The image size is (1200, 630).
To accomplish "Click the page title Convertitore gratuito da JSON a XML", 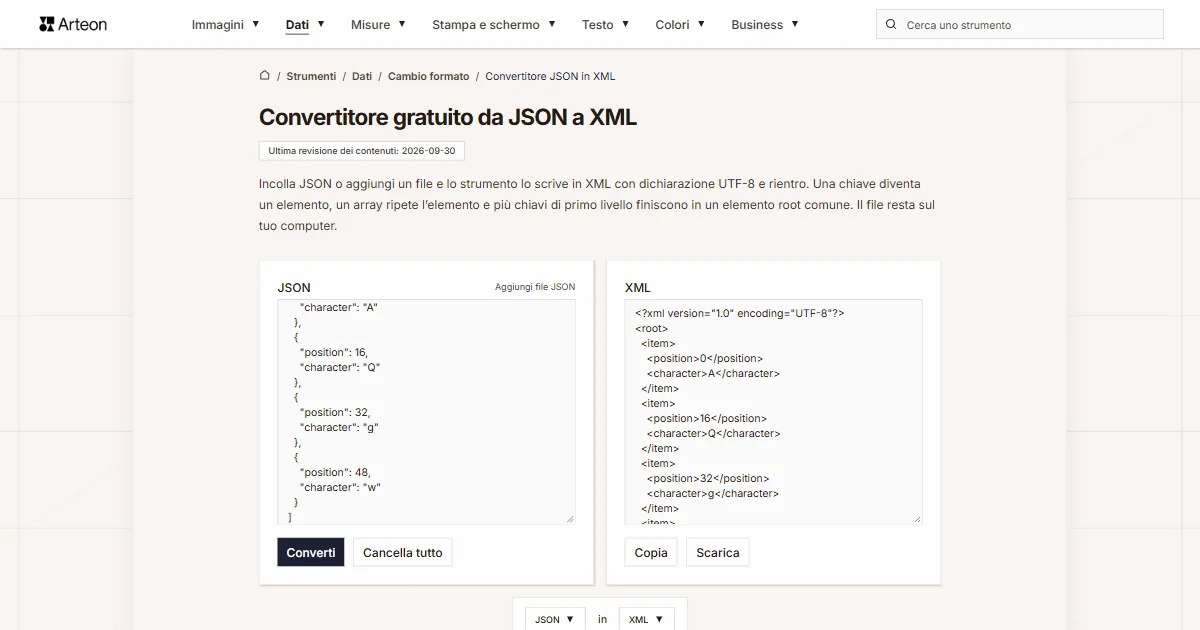I will [448, 117].
